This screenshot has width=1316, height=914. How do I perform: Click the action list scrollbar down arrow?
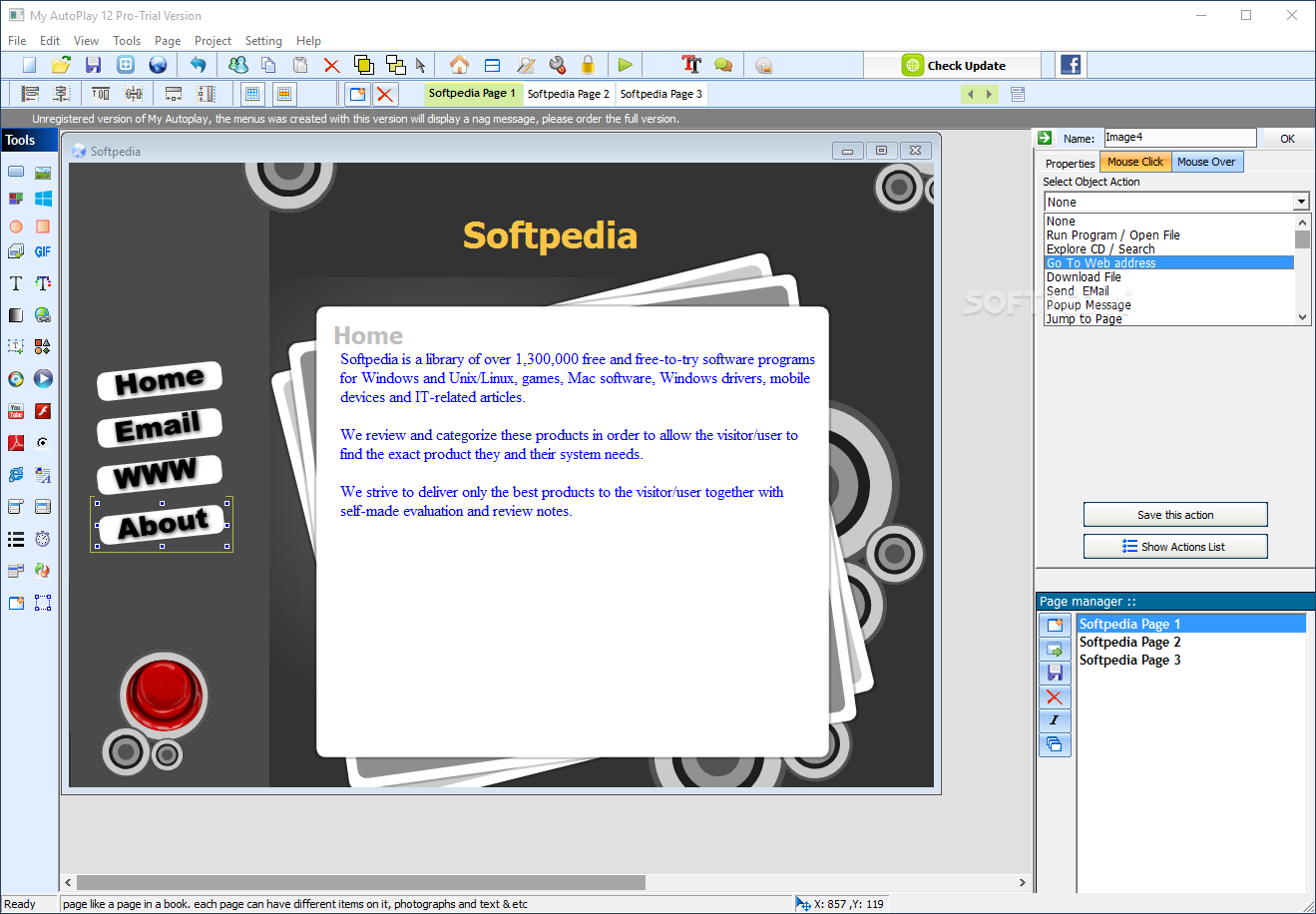click(1302, 317)
